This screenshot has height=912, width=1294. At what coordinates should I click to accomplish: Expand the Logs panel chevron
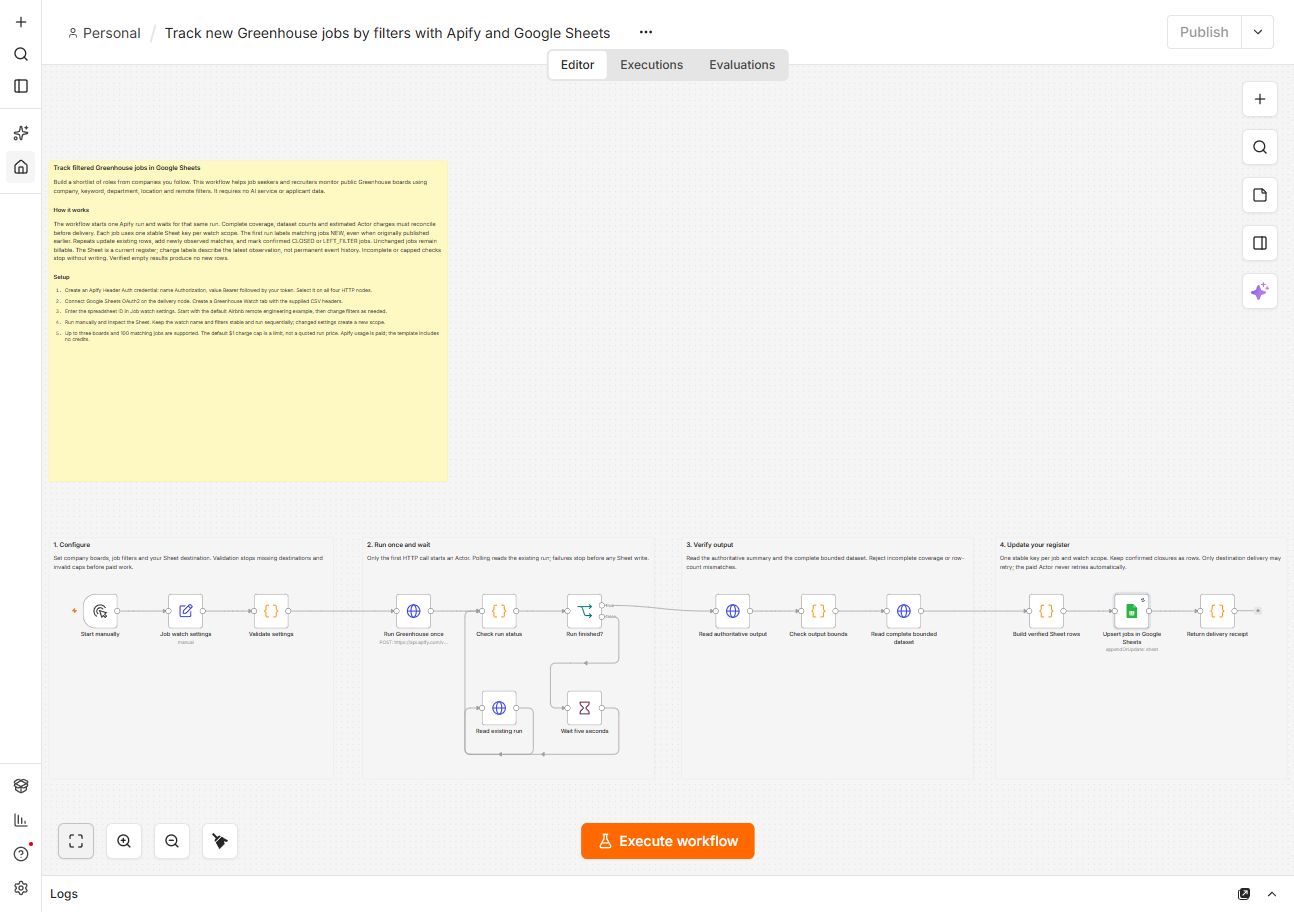[x=1272, y=894]
